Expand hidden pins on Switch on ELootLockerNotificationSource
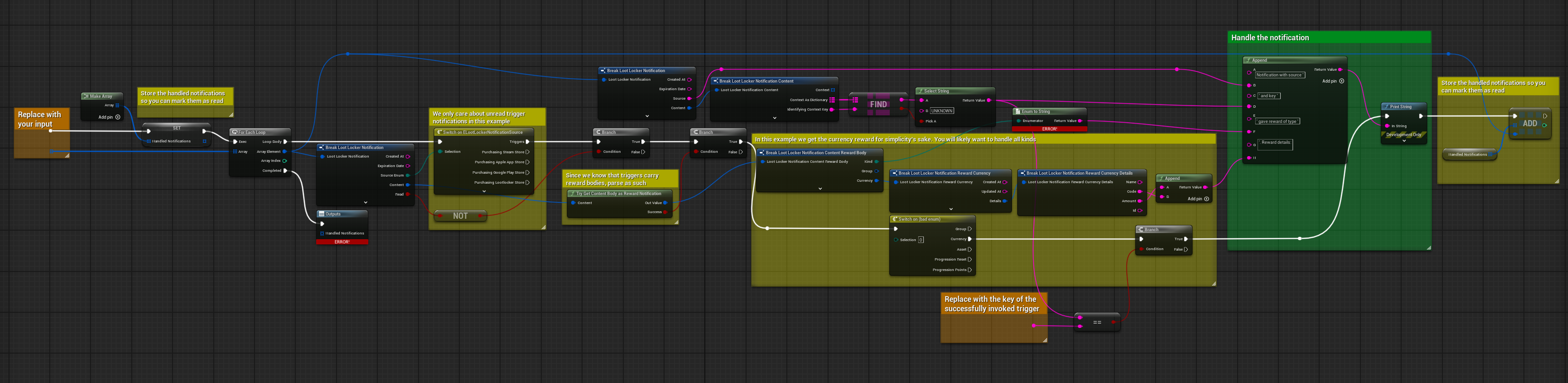The width and height of the screenshot is (1568, 383). pos(484,192)
